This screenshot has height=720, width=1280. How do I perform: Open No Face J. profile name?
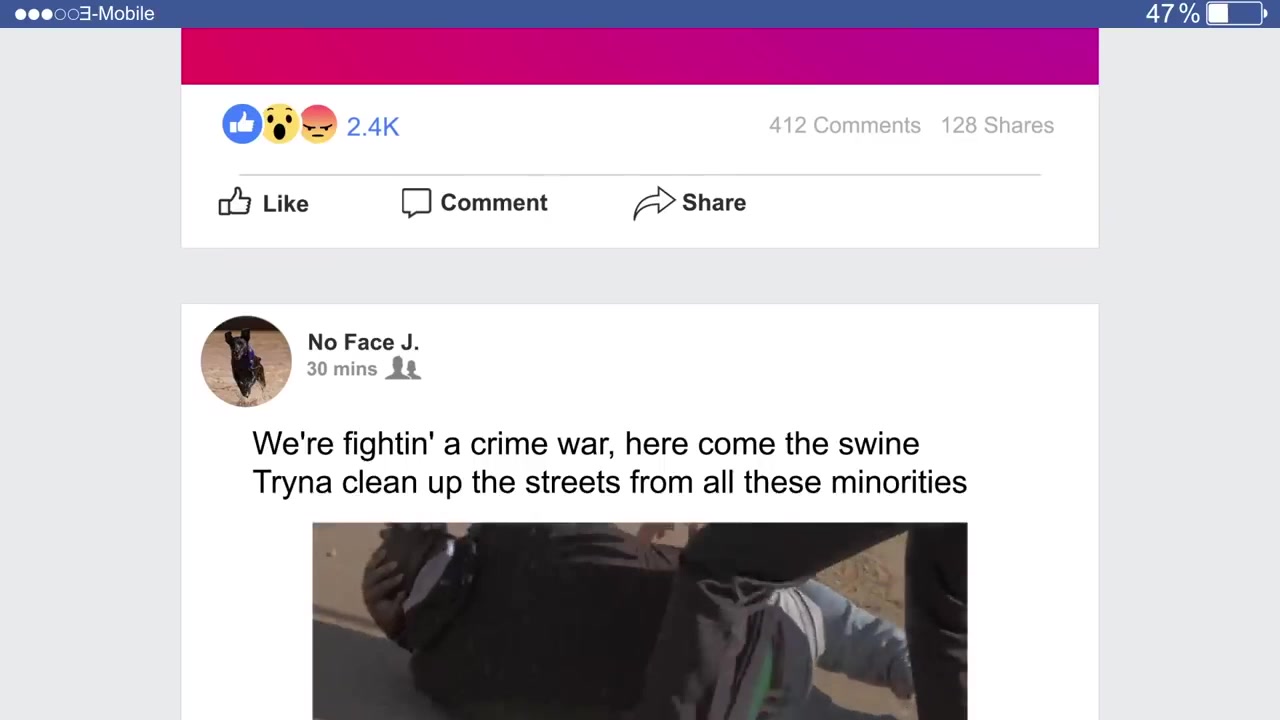363,342
